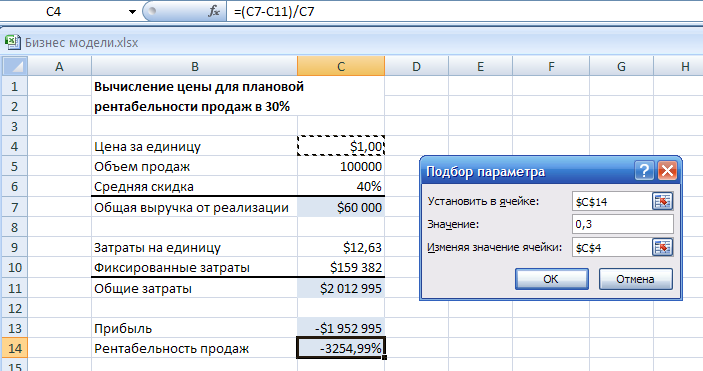Select cell labeled Средняя скидка
This screenshot has height=371, width=703.
[x=194, y=186]
